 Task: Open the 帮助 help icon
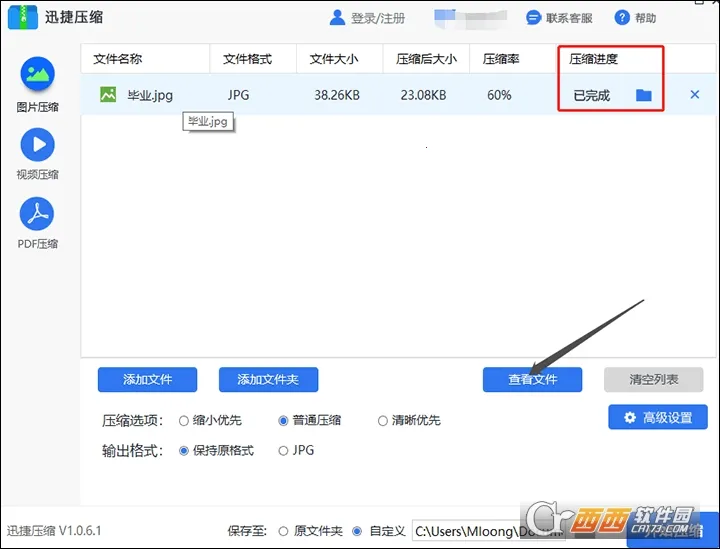622,18
